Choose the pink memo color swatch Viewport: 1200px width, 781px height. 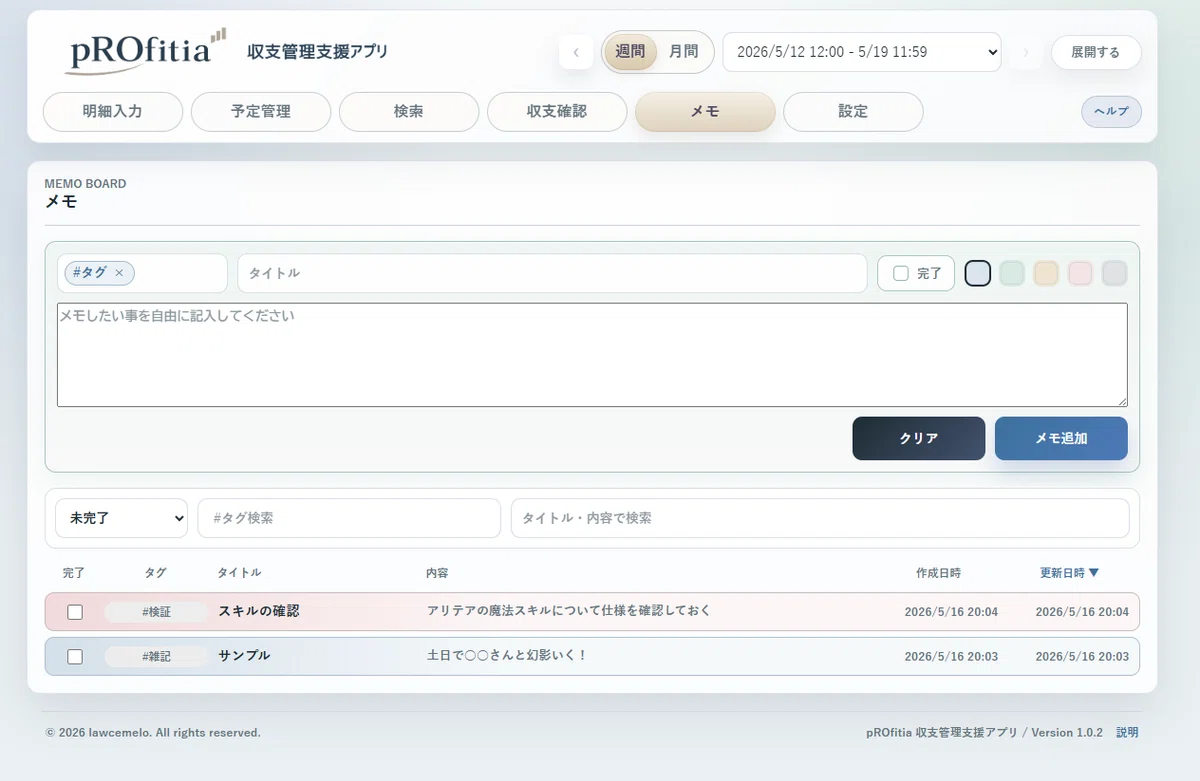pos(1080,273)
